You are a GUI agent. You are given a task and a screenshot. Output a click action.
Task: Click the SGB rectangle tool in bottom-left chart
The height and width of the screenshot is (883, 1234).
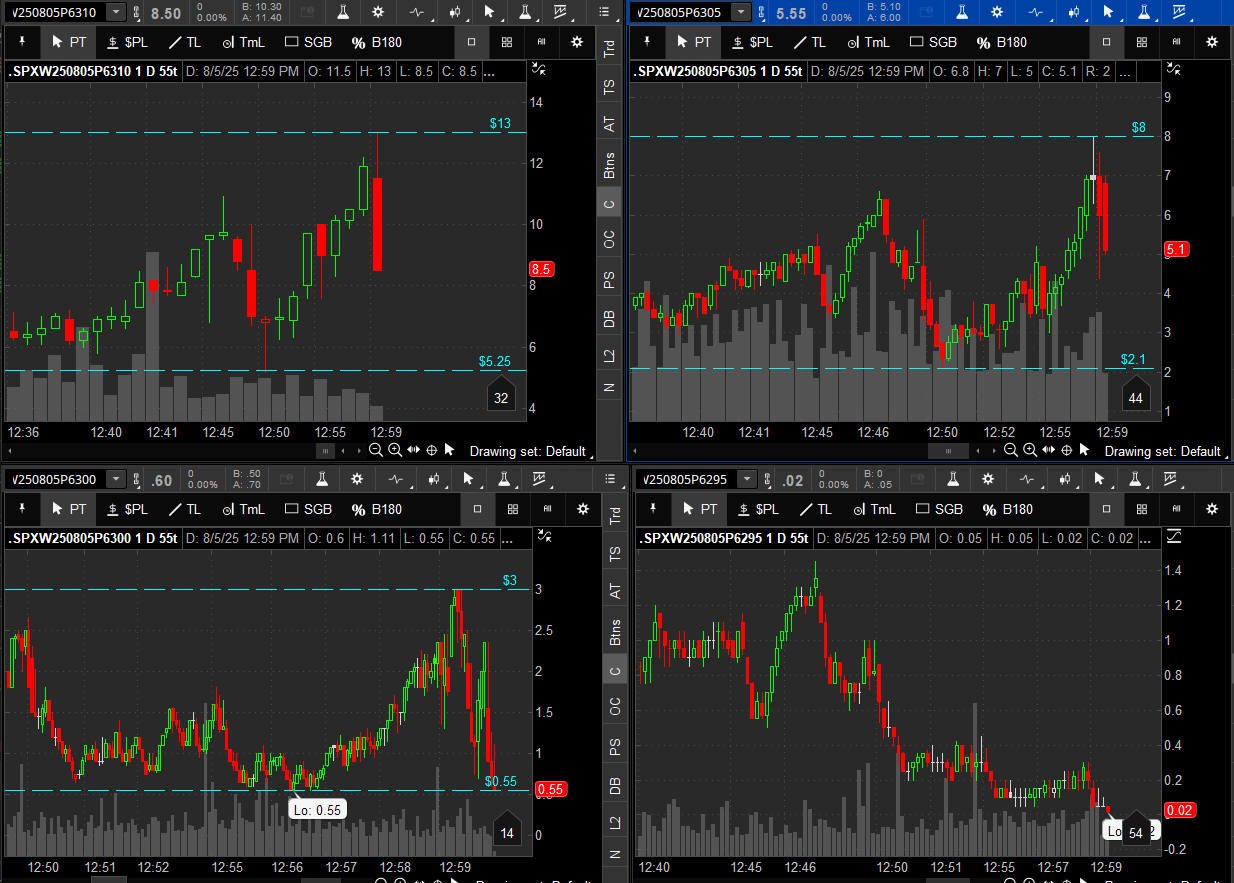(308, 509)
